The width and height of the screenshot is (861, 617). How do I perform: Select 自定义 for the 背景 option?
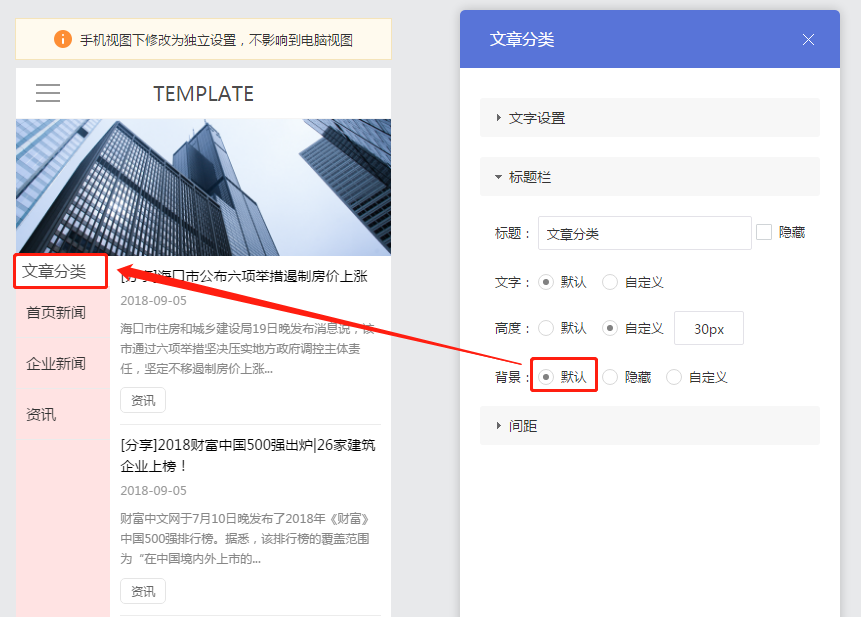[674, 377]
